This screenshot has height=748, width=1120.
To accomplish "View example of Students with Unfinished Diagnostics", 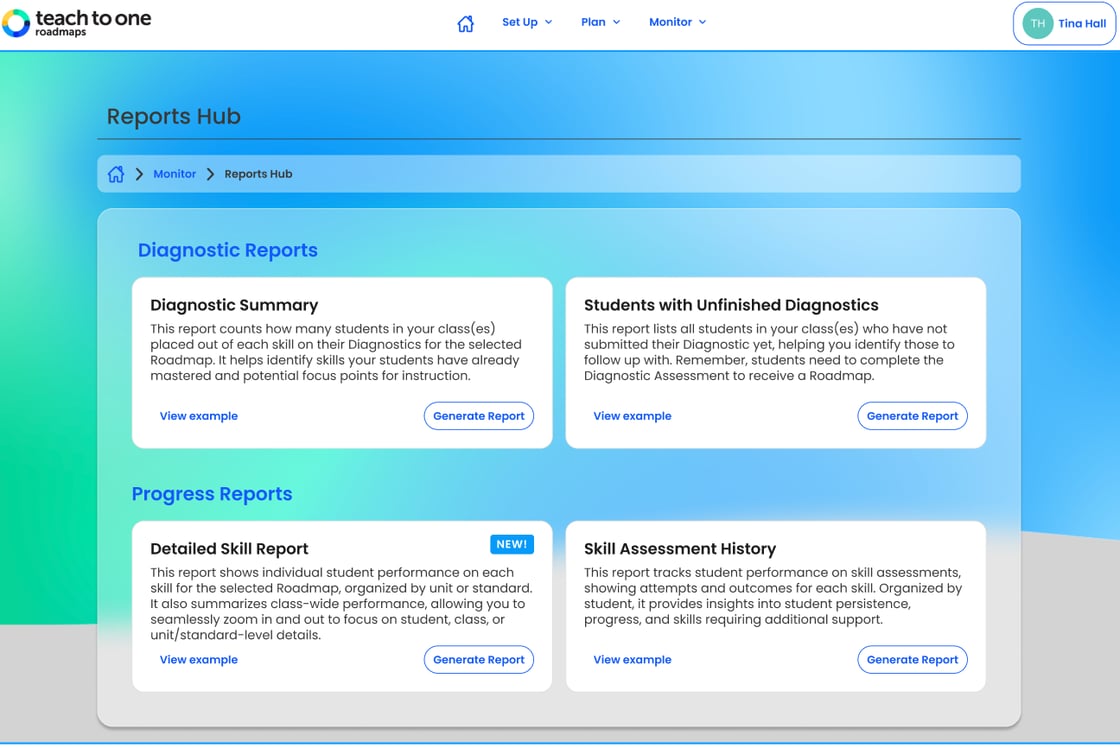I will pyautogui.click(x=632, y=416).
